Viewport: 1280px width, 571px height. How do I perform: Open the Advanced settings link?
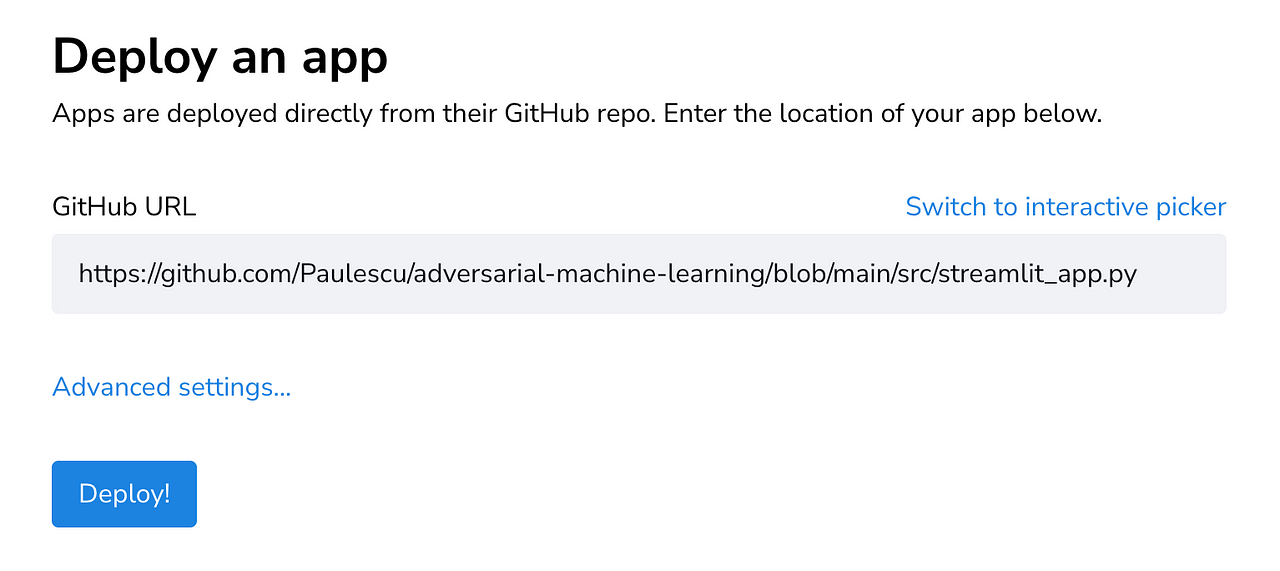[x=171, y=387]
